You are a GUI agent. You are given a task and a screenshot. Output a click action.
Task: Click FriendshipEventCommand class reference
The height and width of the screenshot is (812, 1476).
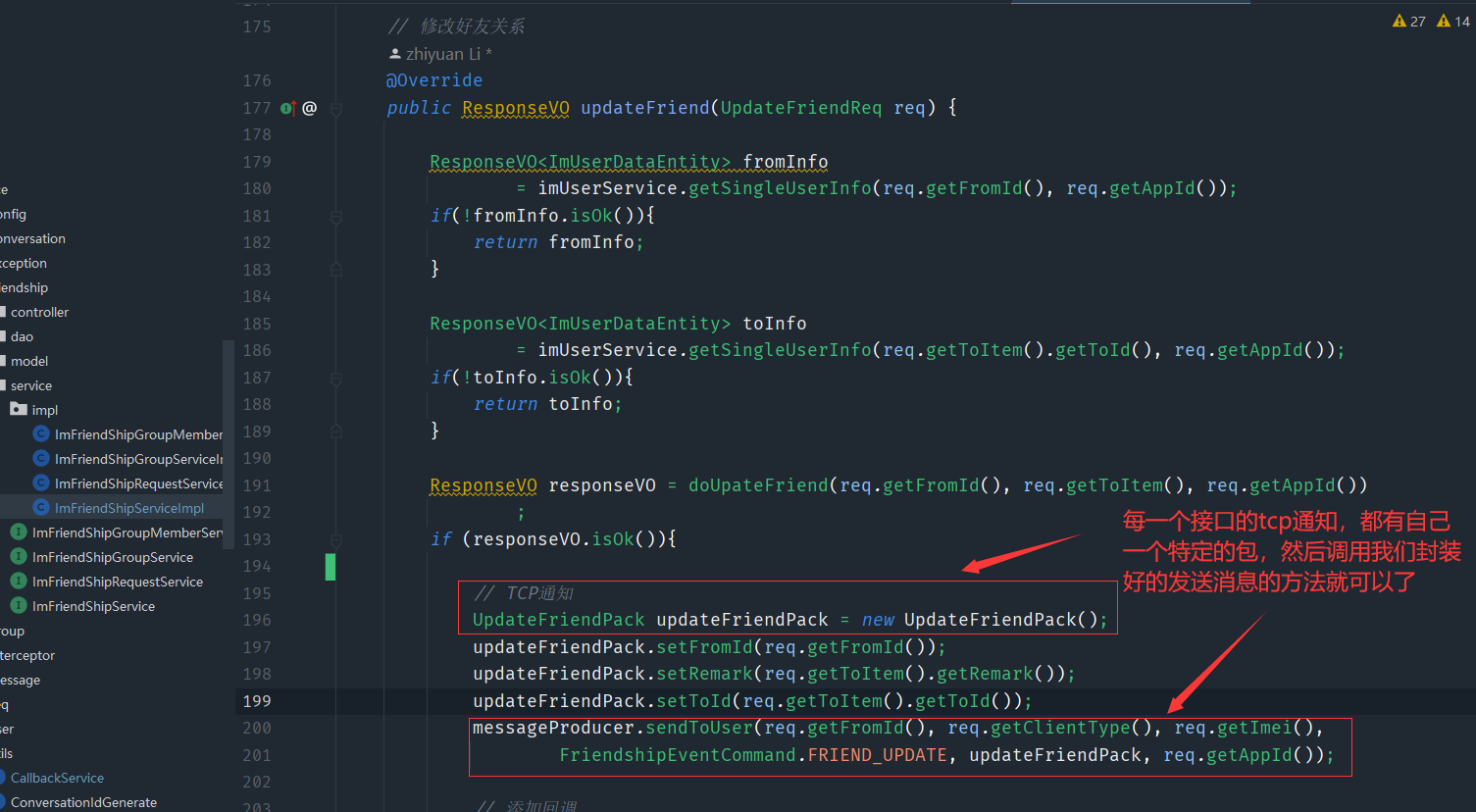(x=678, y=755)
